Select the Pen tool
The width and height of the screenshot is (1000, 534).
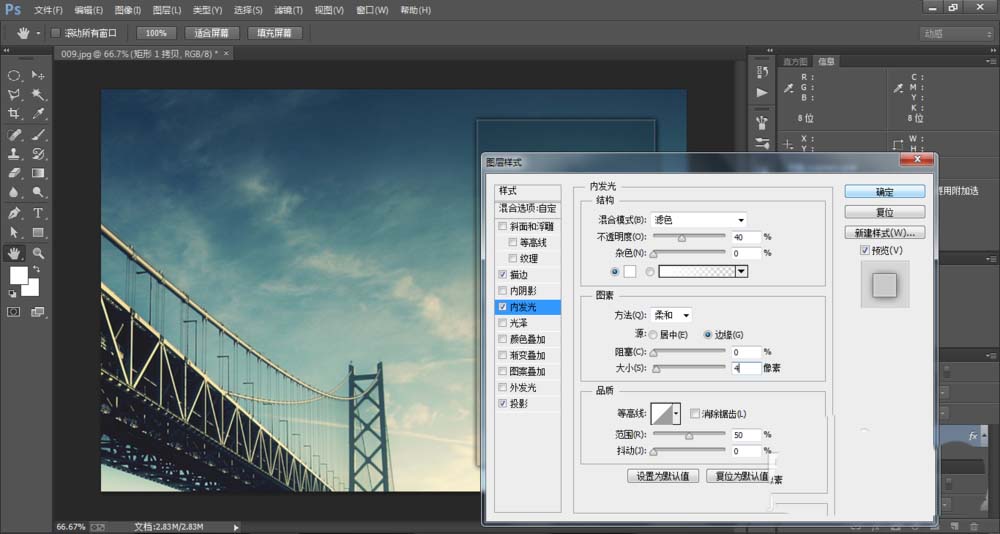[14, 213]
